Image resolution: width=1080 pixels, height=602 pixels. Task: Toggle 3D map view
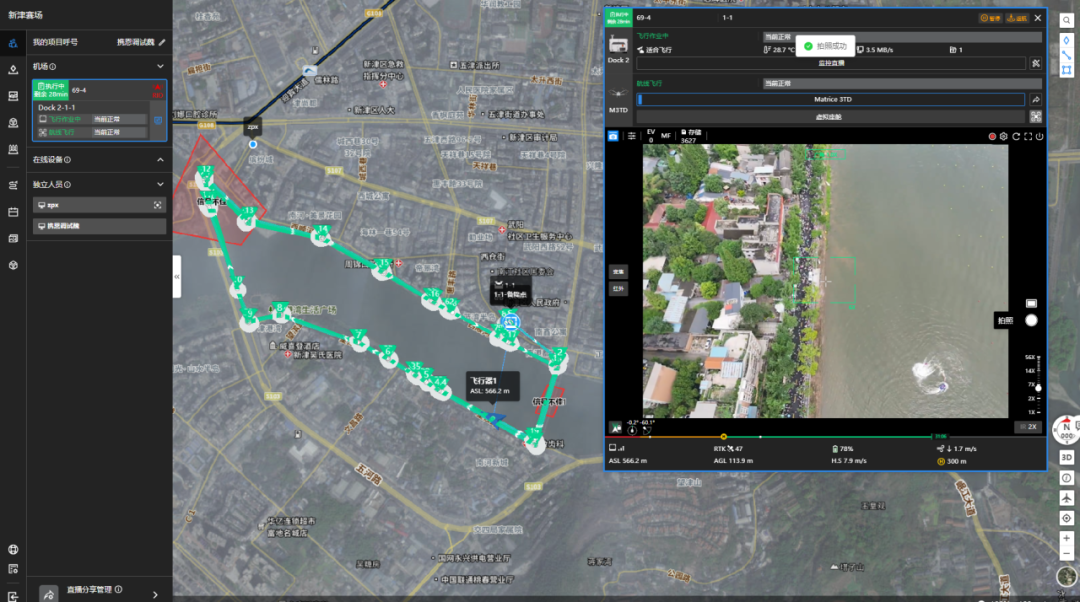[x=1067, y=457]
